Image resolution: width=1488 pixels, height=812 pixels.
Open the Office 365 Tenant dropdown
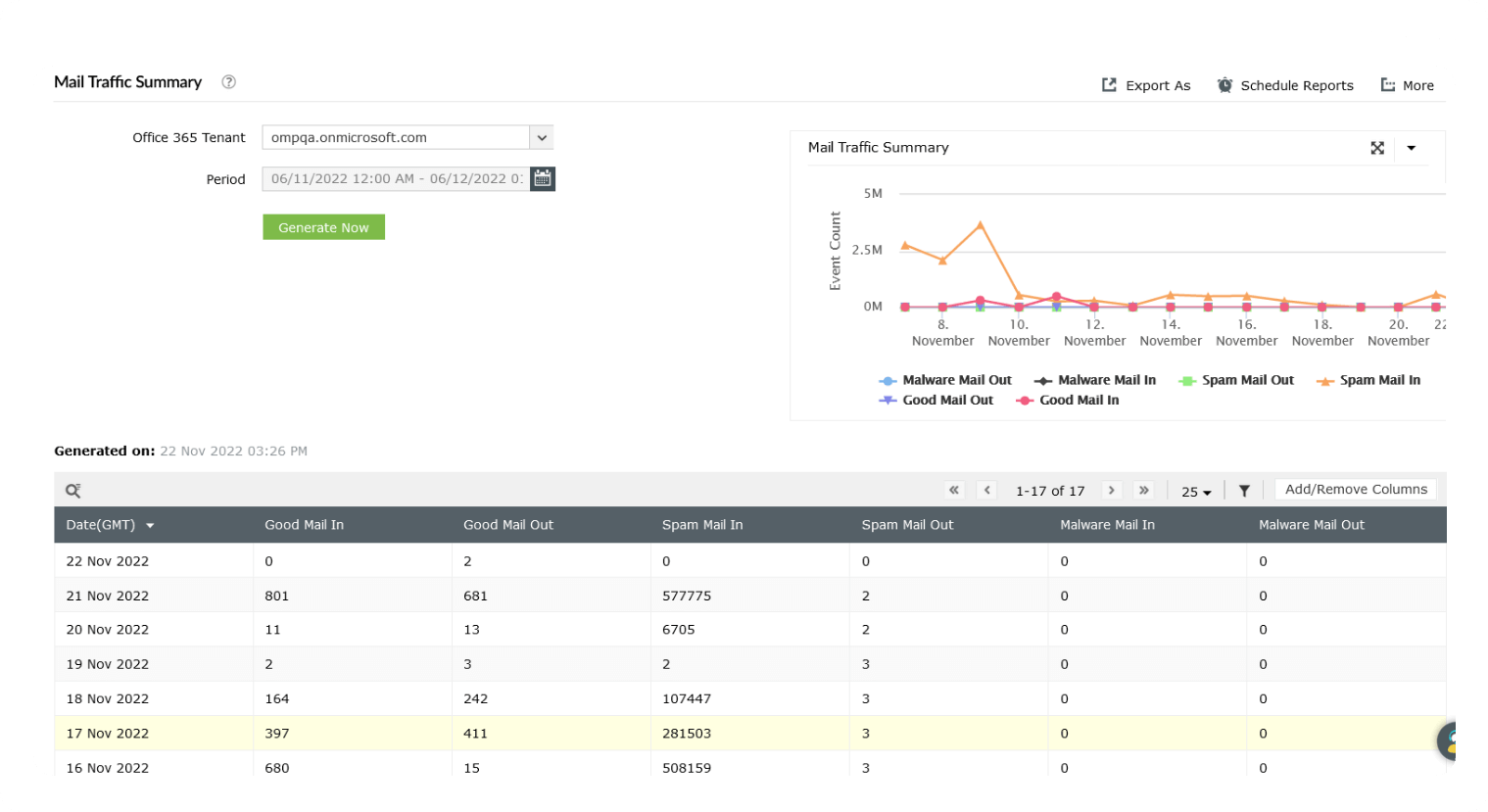pos(541,137)
